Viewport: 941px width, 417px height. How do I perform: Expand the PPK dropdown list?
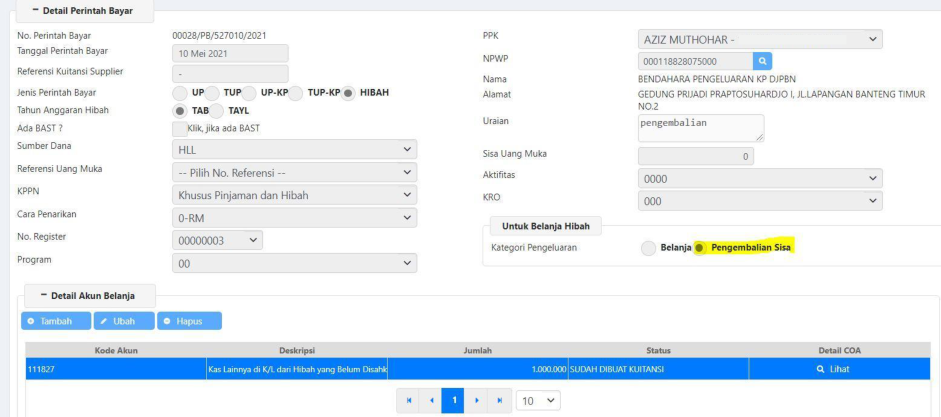click(x=760, y=39)
